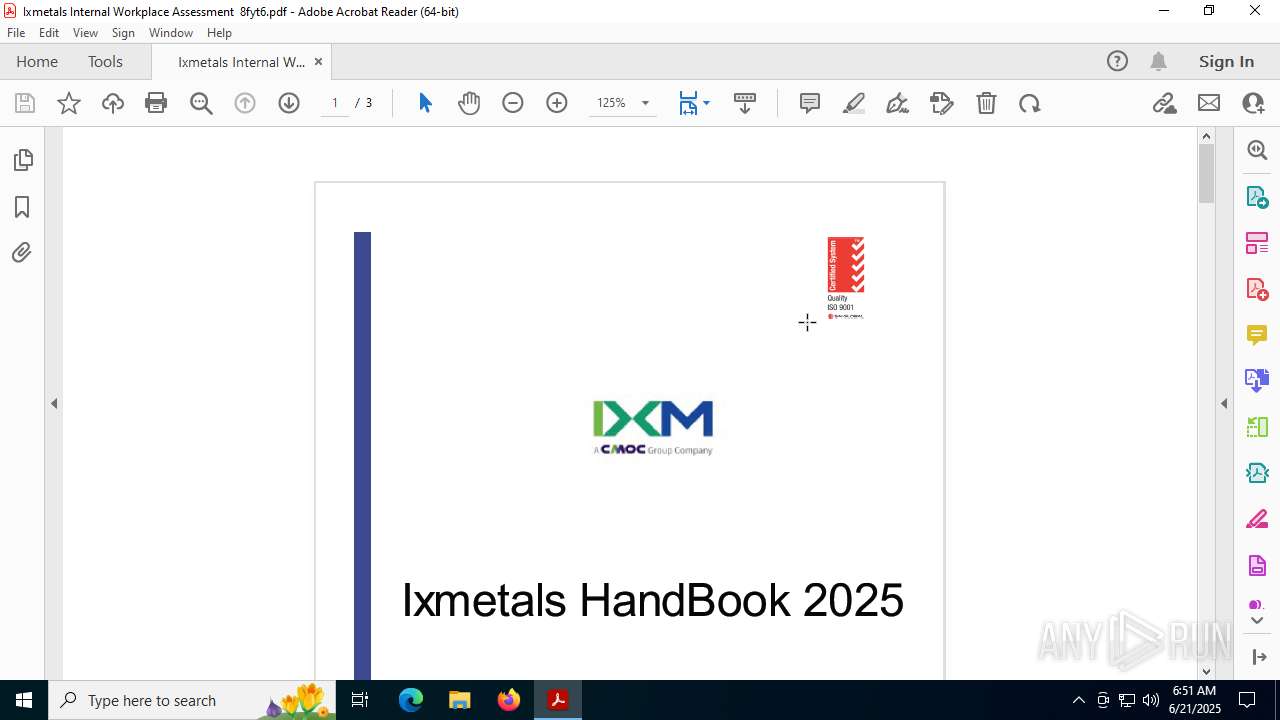
Task: Select the arrow Selection tool
Action: click(425, 103)
